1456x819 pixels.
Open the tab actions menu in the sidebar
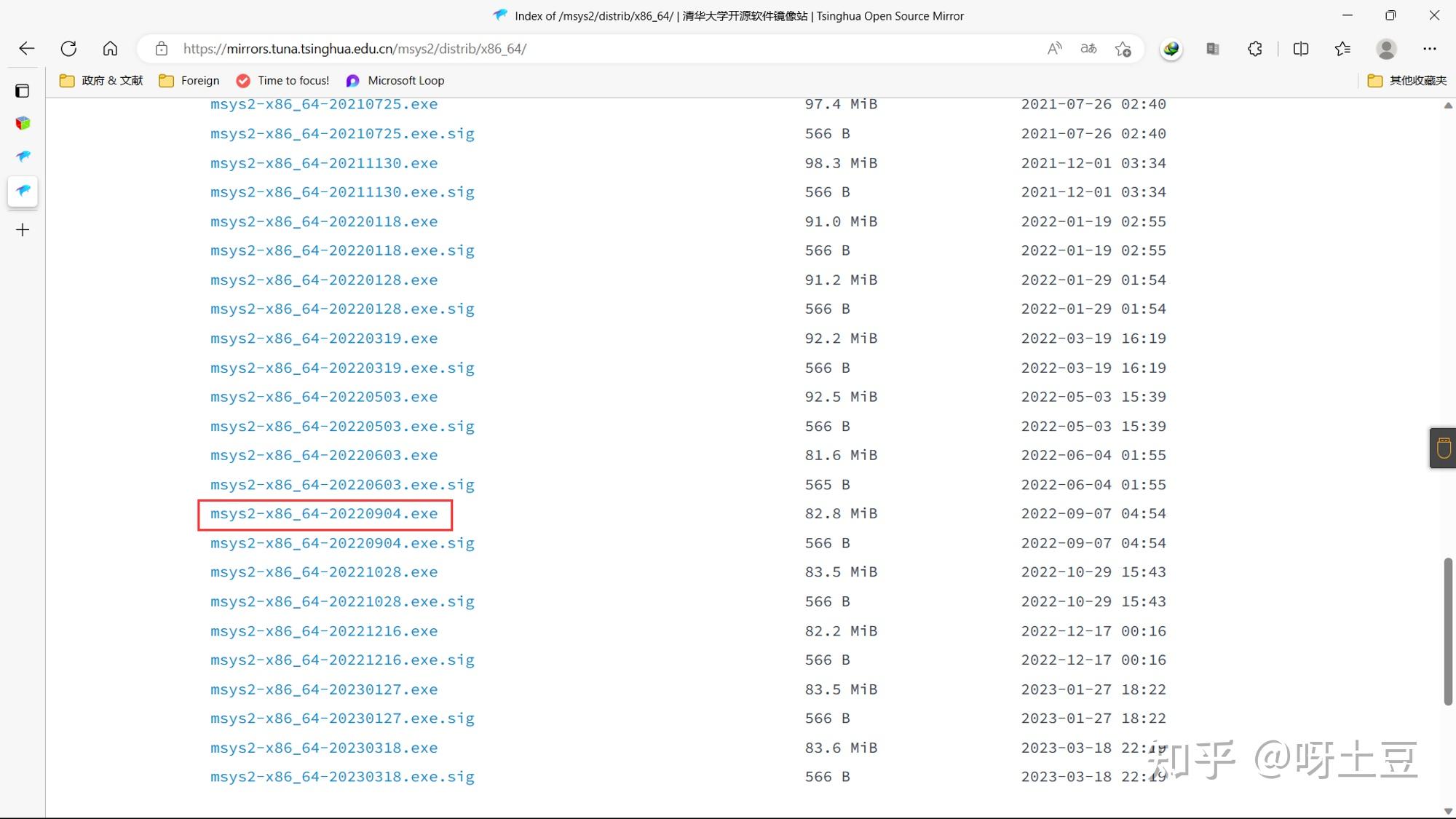click(x=23, y=91)
